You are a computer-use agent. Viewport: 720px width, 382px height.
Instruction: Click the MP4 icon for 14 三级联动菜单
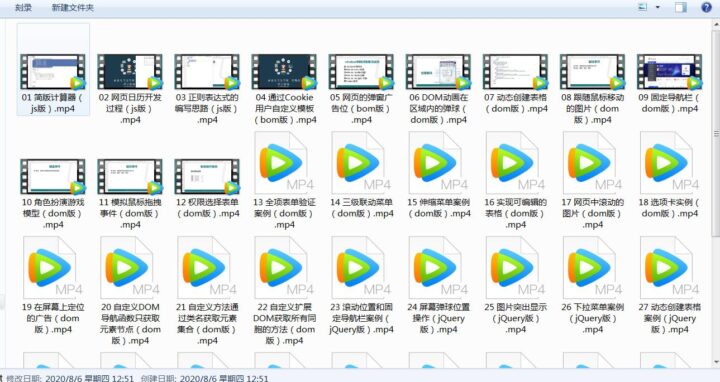click(361, 163)
